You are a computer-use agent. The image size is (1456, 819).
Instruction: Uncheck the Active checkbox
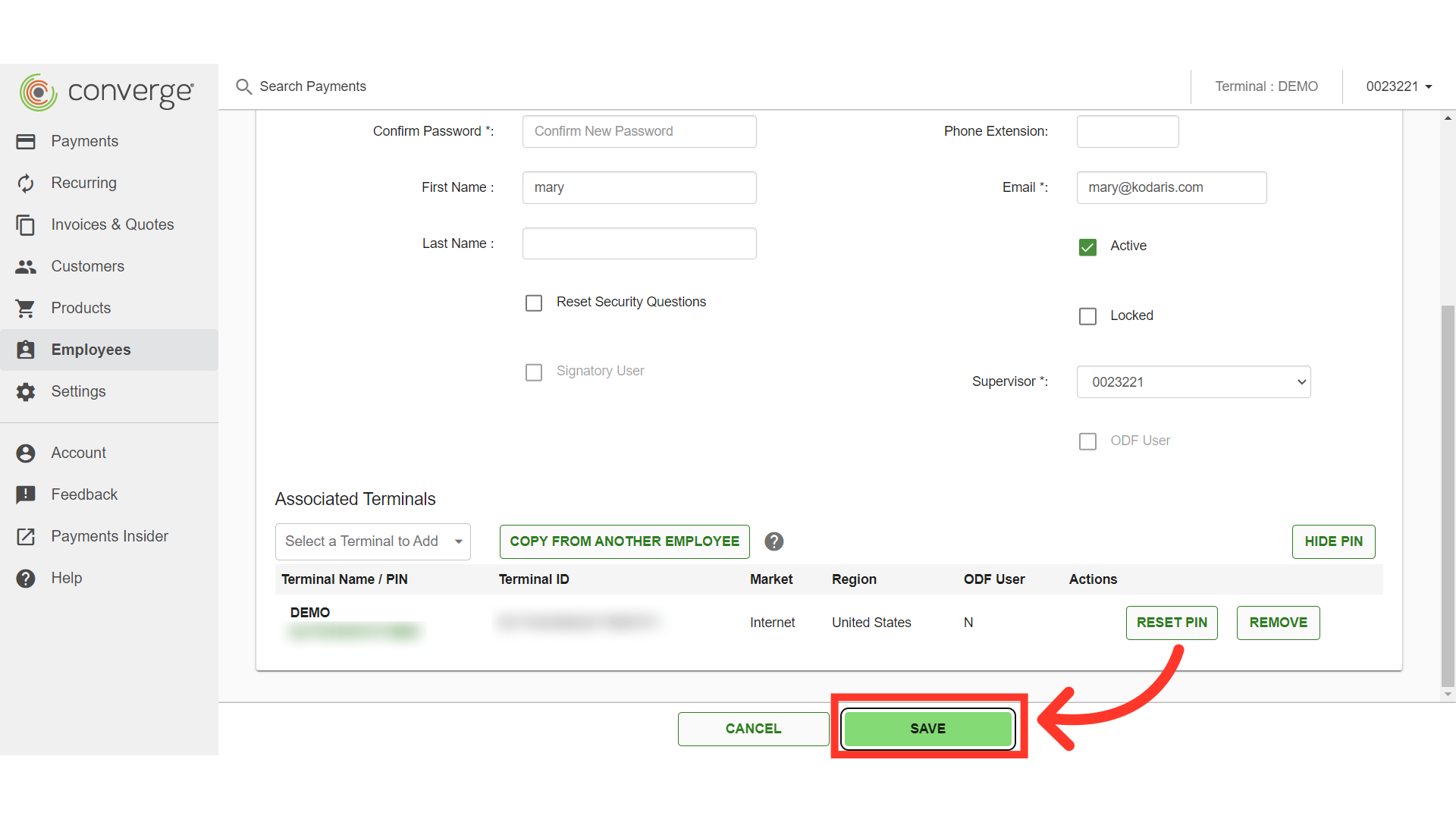click(x=1087, y=247)
